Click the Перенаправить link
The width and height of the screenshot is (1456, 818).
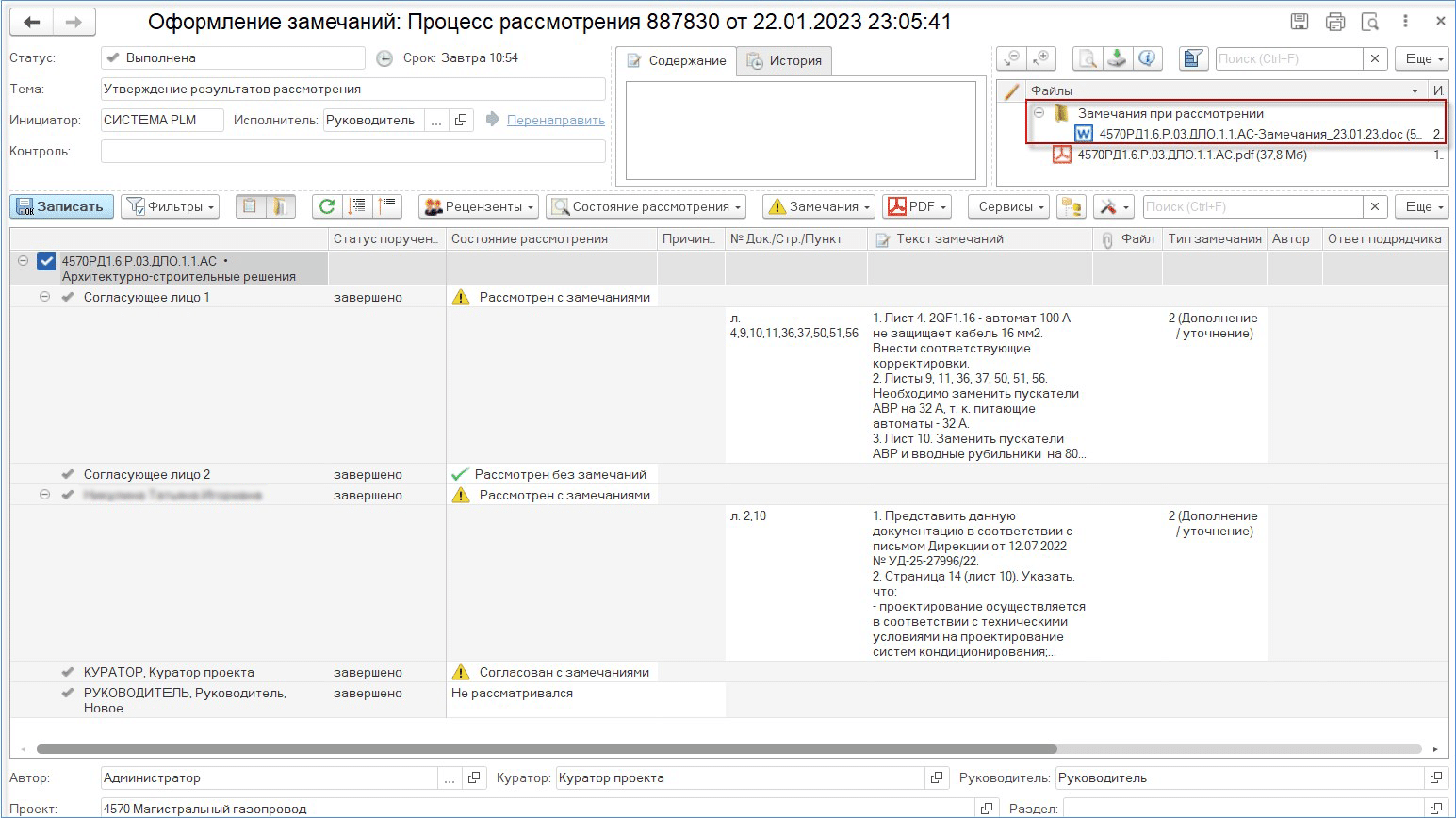point(556,120)
